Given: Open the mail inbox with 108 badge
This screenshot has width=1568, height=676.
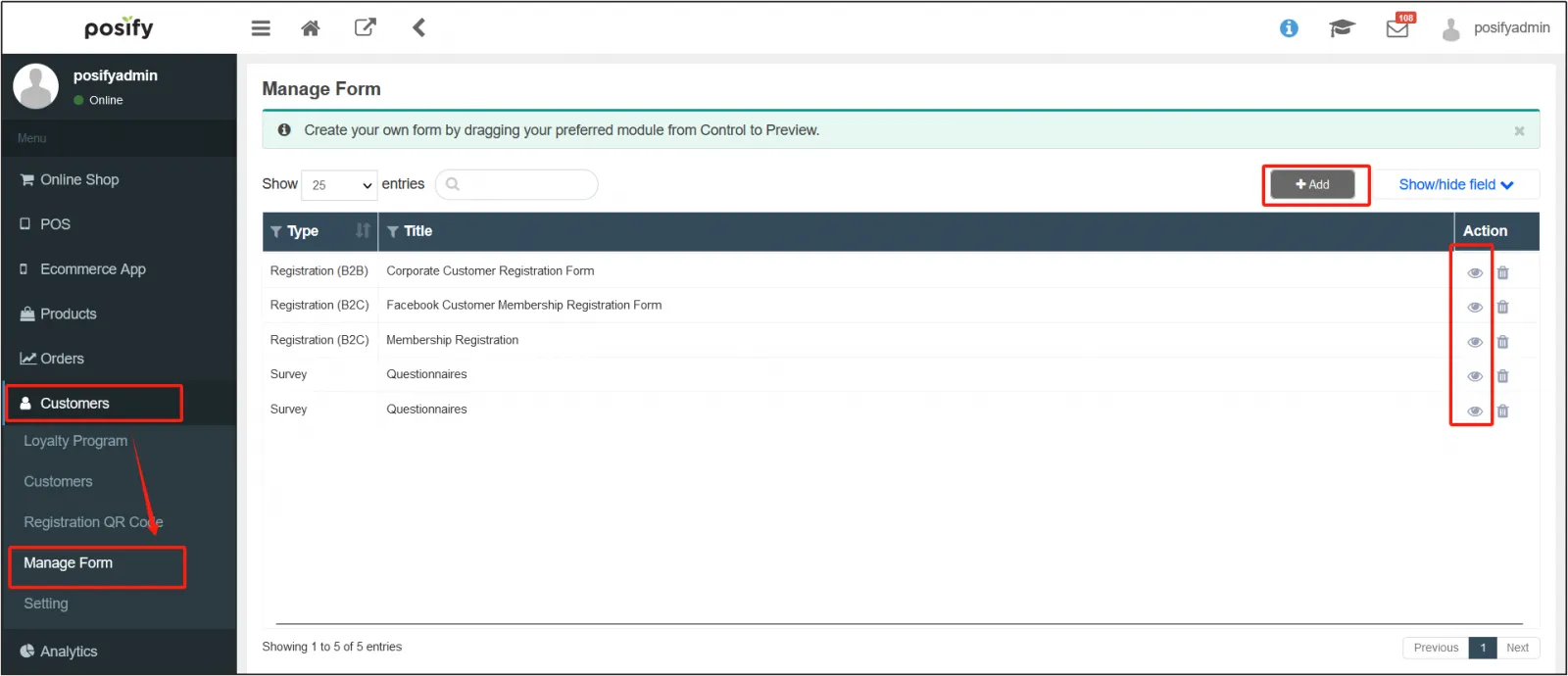Looking at the screenshot, I should (1397, 28).
